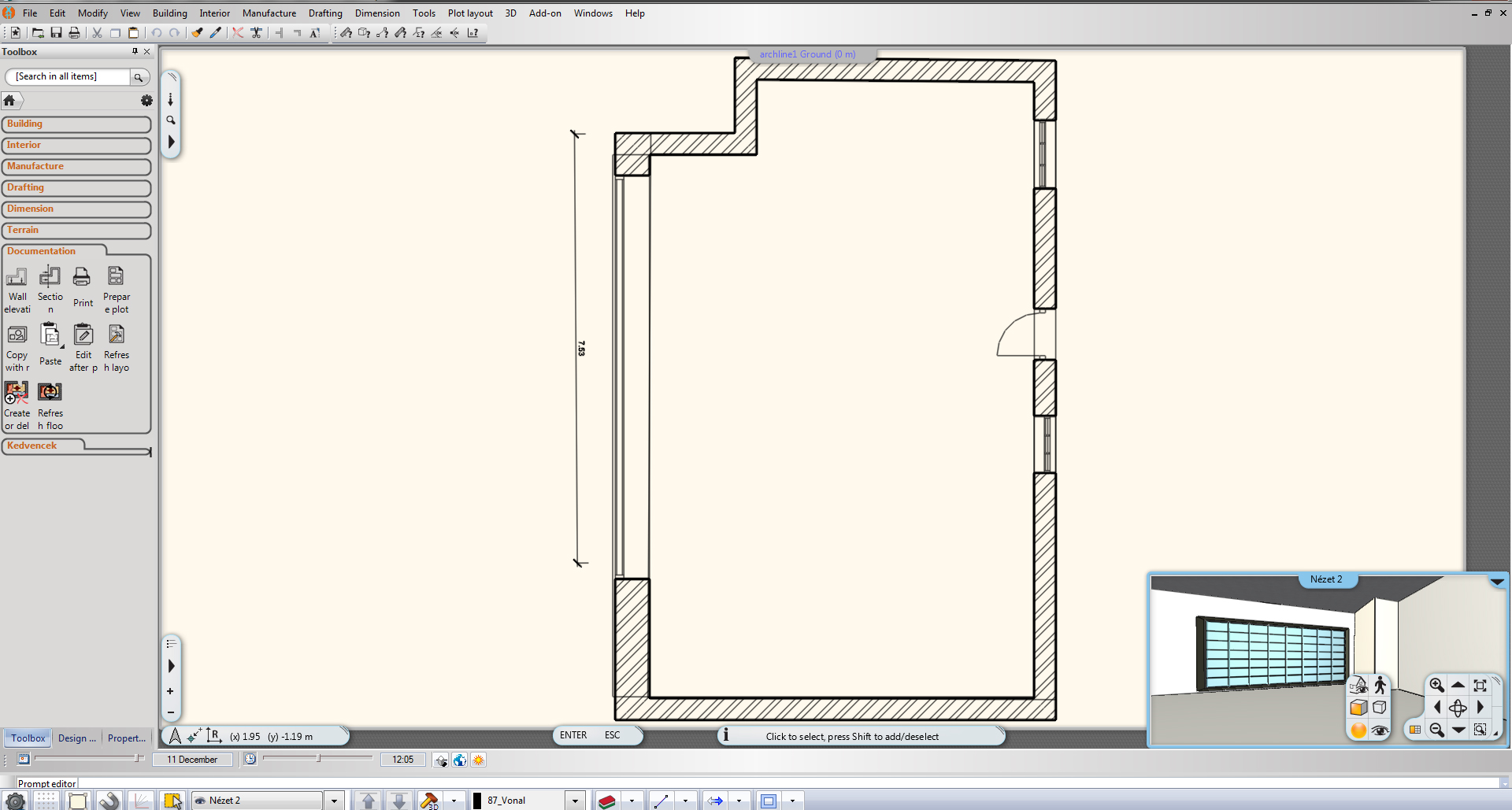The image size is (1512, 810).
Task: Click the Section tool icon
Action: coord(50,277)
